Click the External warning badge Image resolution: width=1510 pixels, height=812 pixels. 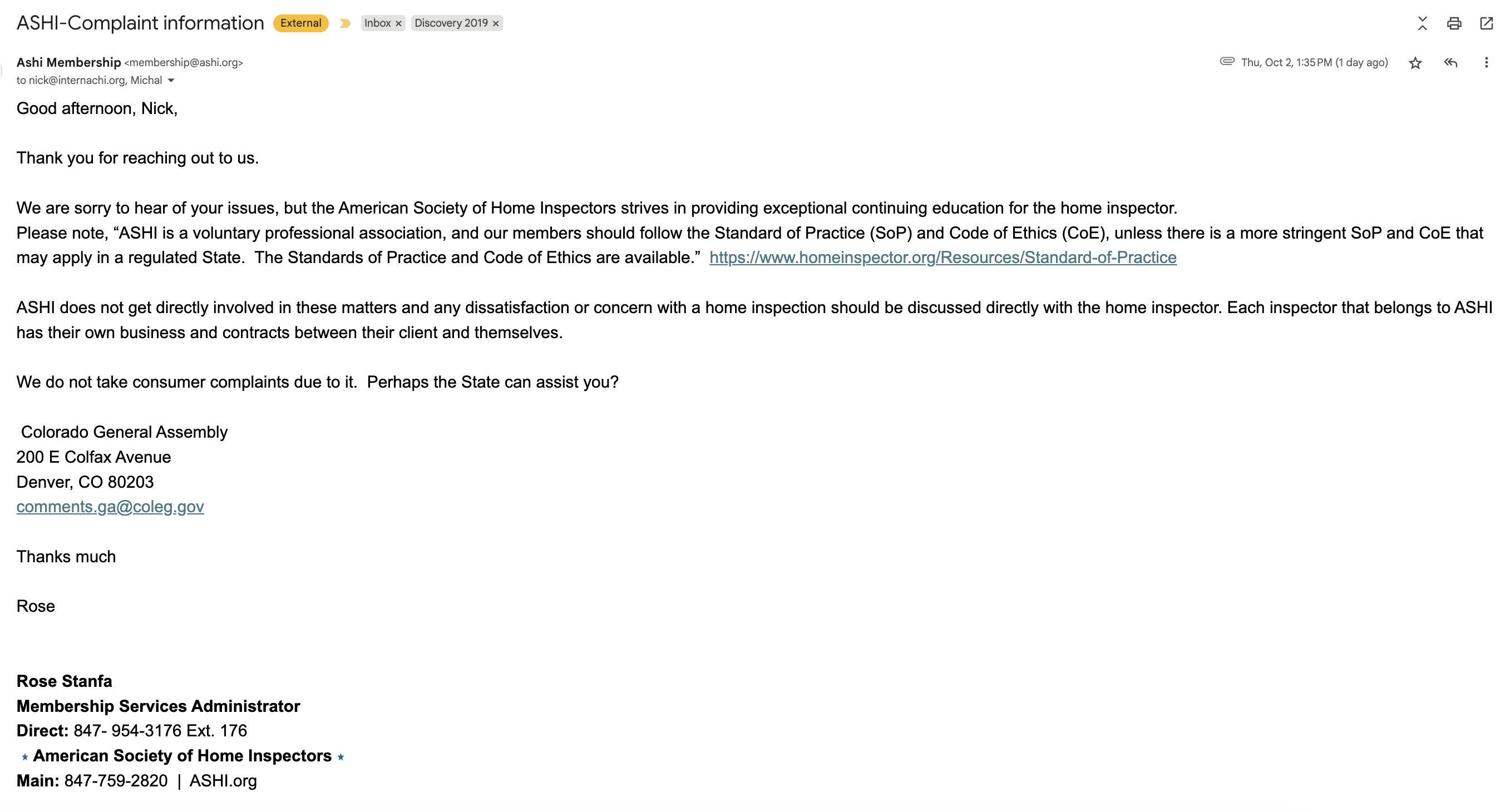click(300, 23)
